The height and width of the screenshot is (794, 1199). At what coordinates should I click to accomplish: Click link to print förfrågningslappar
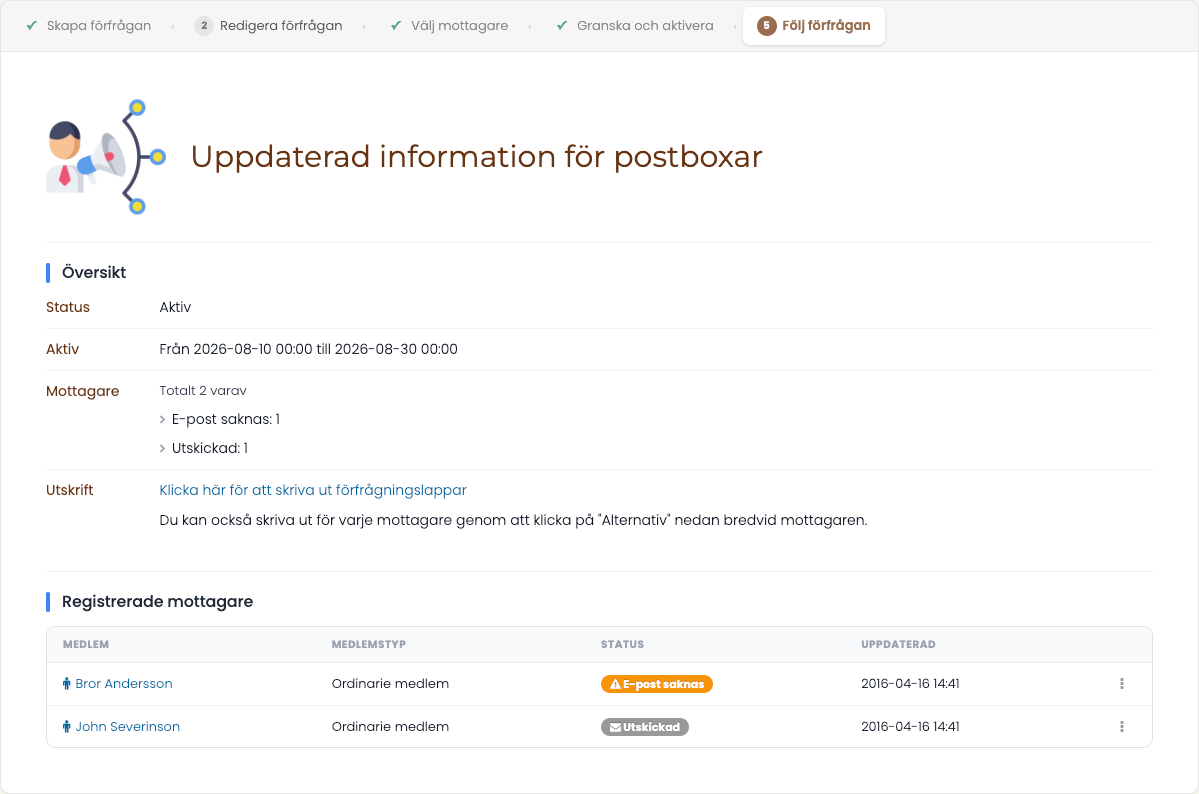click(x=313, y=490)
